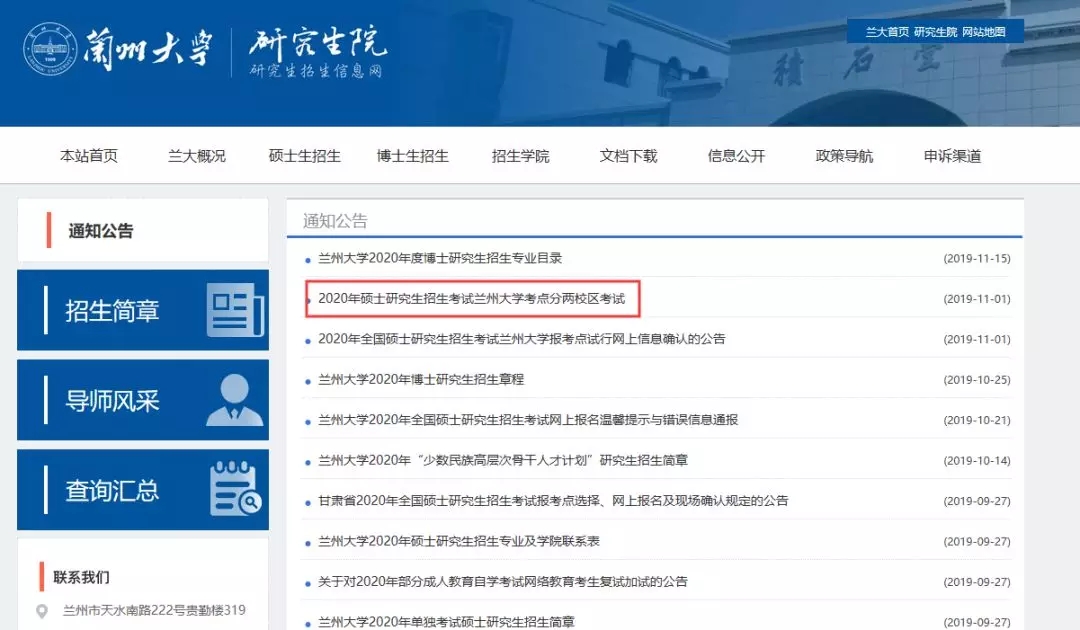Open the 博士生招生 menu
Image resolution: width=1080 pixels, height=630 pixels.
[x=413, y=156]
